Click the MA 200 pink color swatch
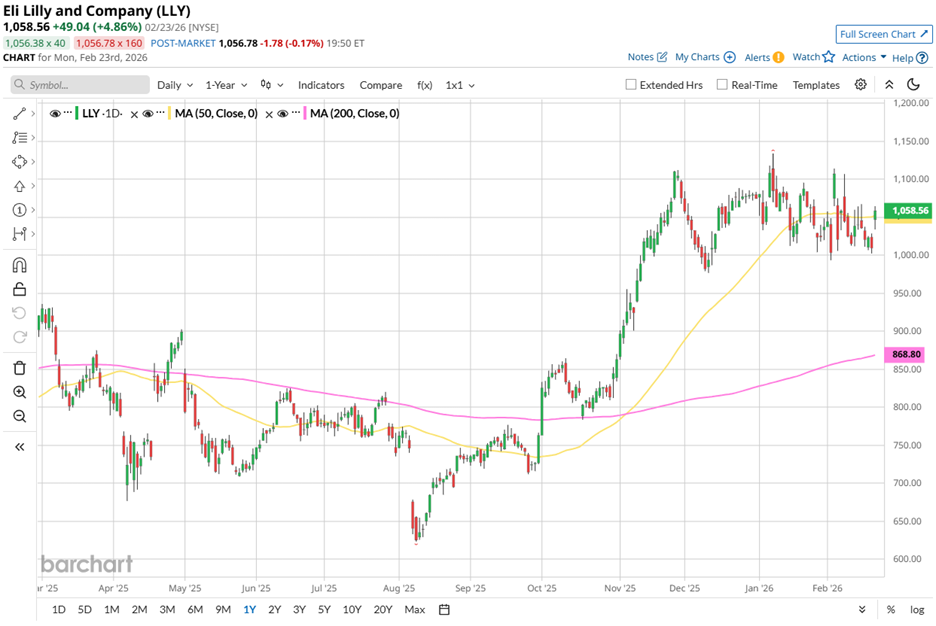Image resolution: width=936 pixels, height=626 pixels. 304,114
